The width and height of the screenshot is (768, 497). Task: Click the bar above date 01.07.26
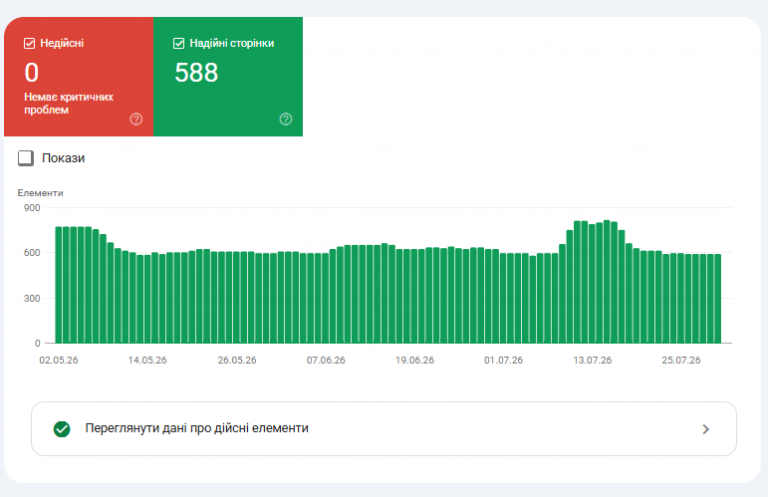click(x=503, y=298)
